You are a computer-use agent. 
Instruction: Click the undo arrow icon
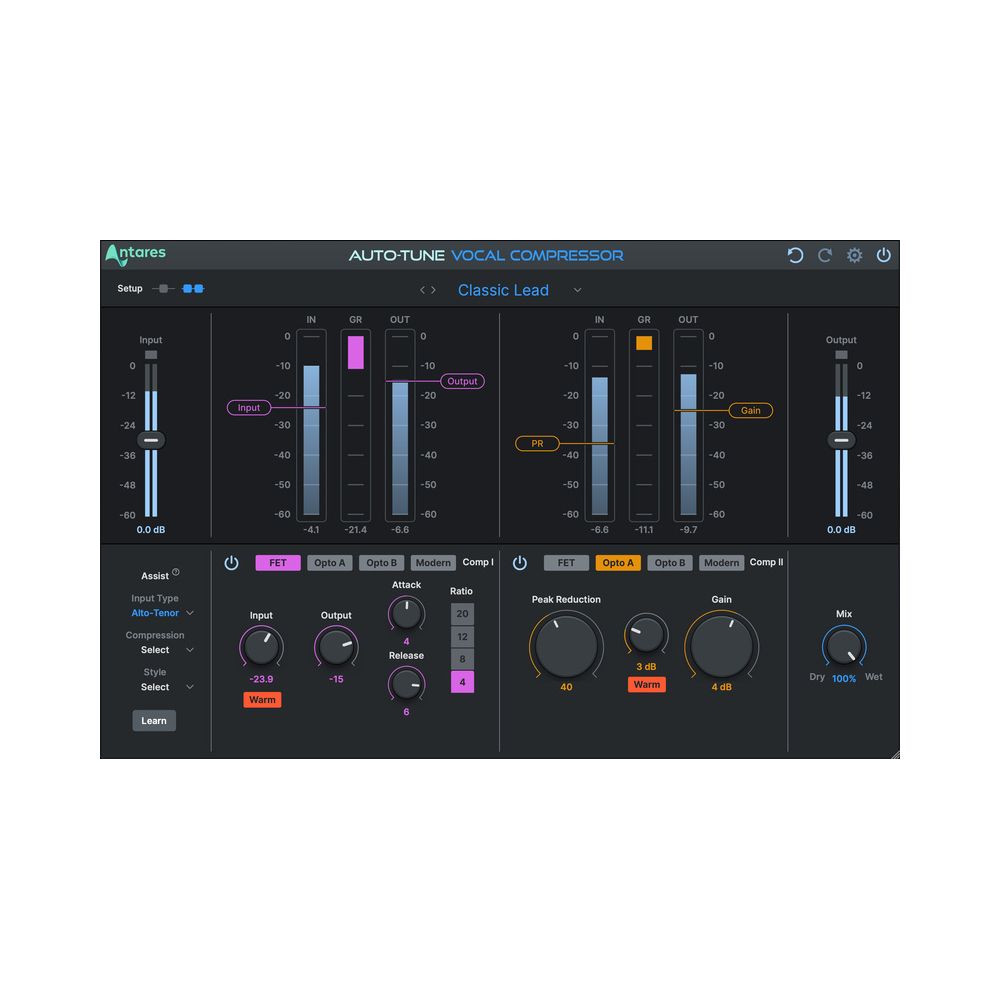795,255
